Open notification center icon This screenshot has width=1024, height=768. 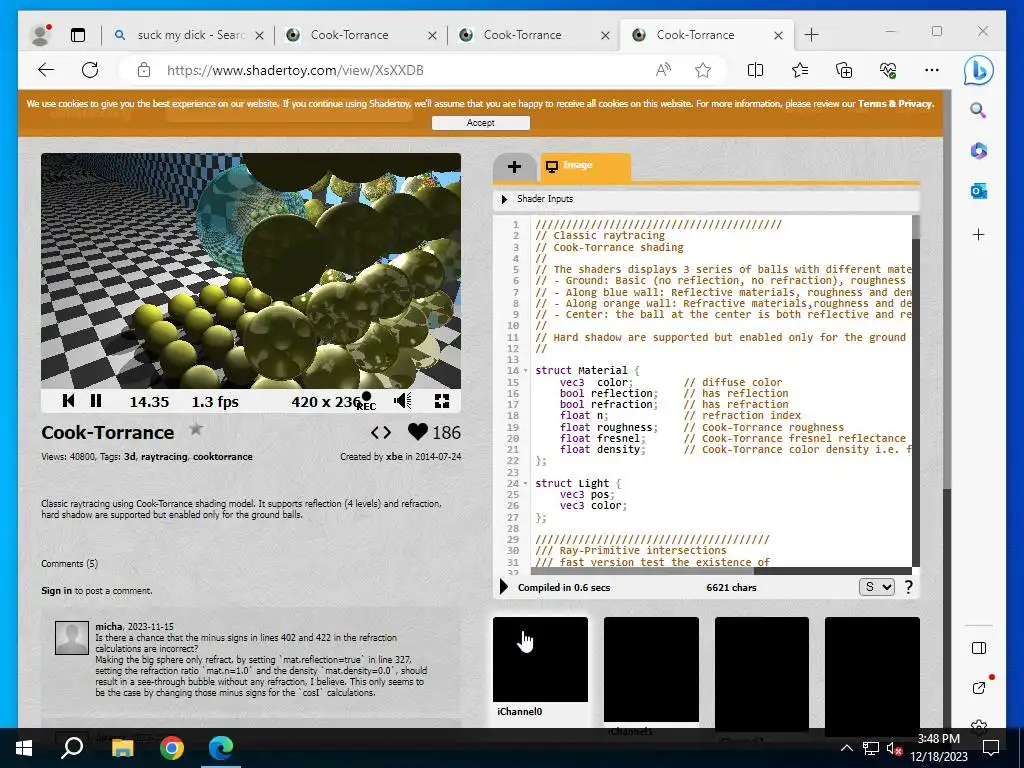991,748
